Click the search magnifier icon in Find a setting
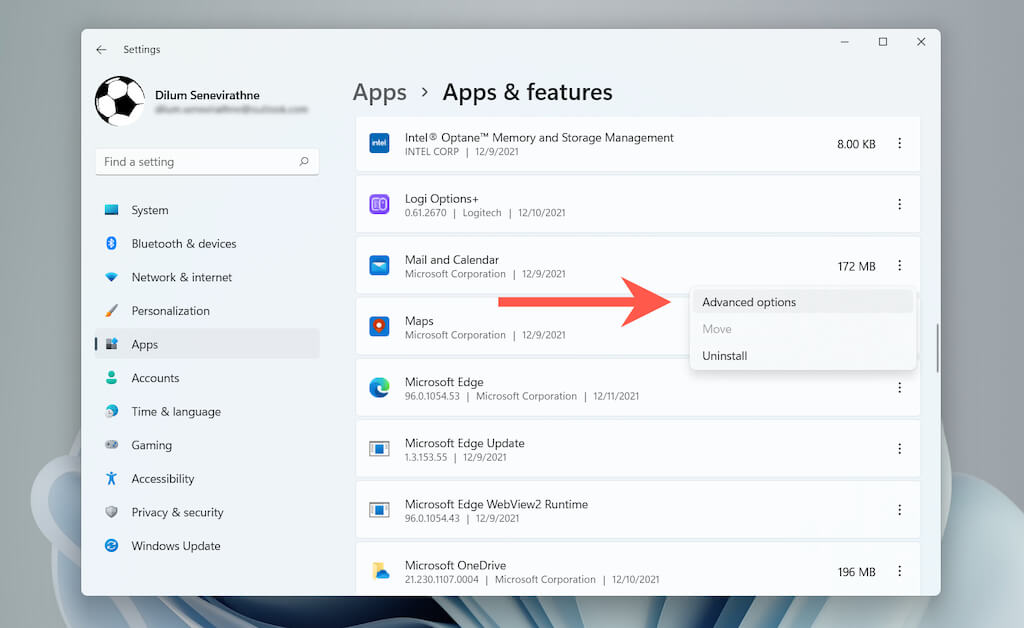 [304, 162]
